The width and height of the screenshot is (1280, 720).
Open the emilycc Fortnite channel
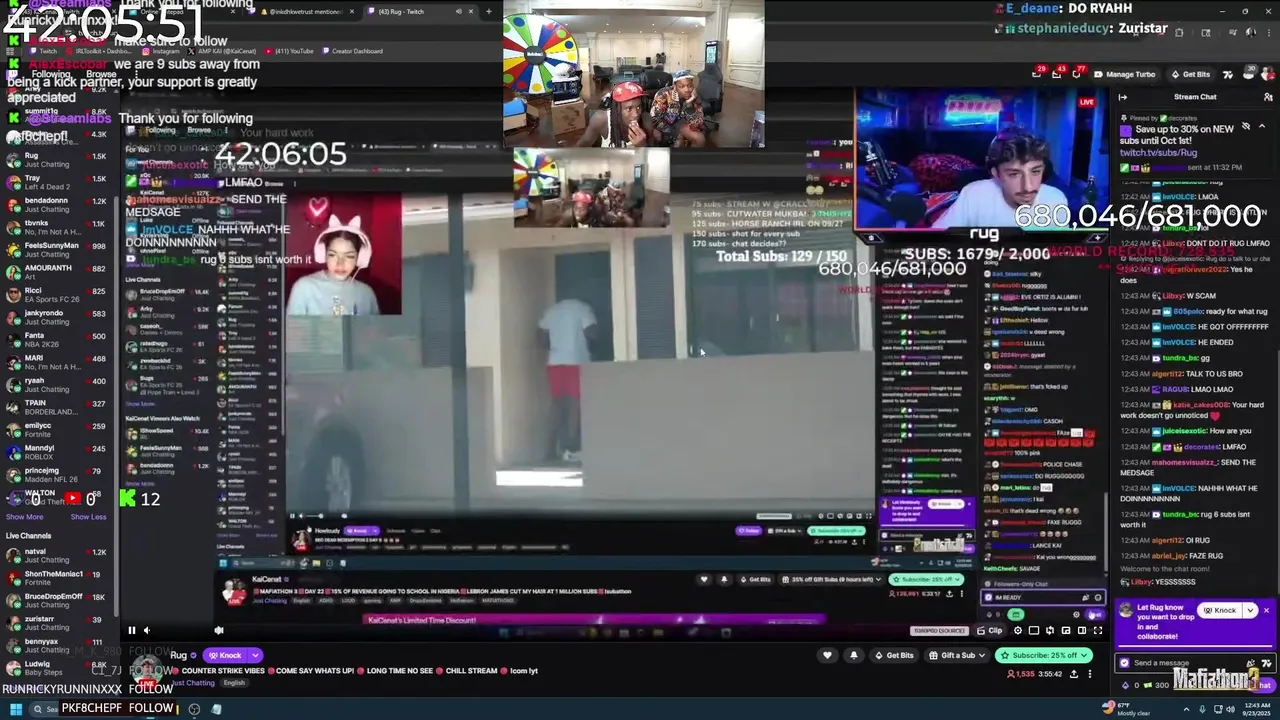(x=57, y=430)
